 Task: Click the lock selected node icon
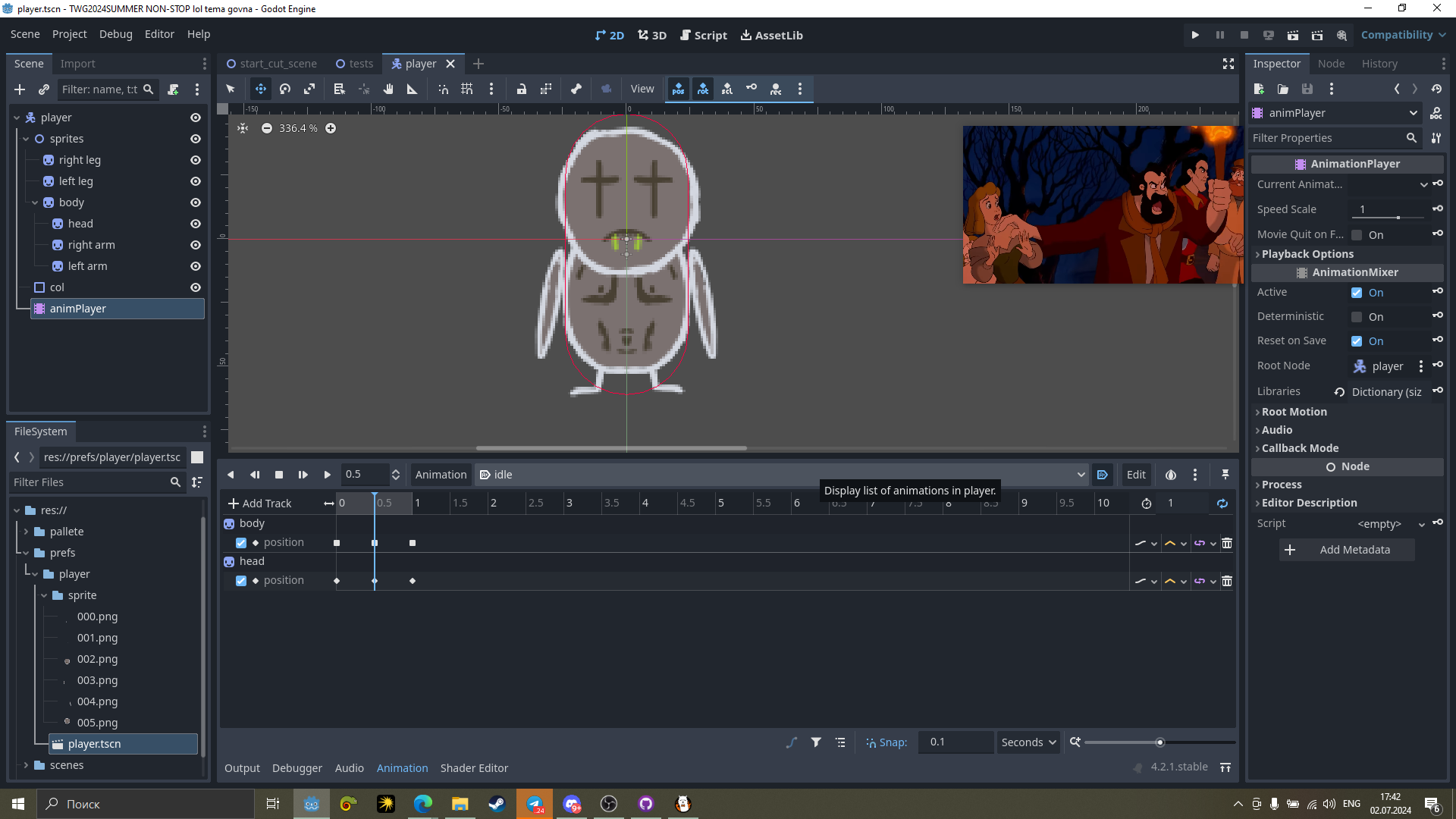pos(522,89)
